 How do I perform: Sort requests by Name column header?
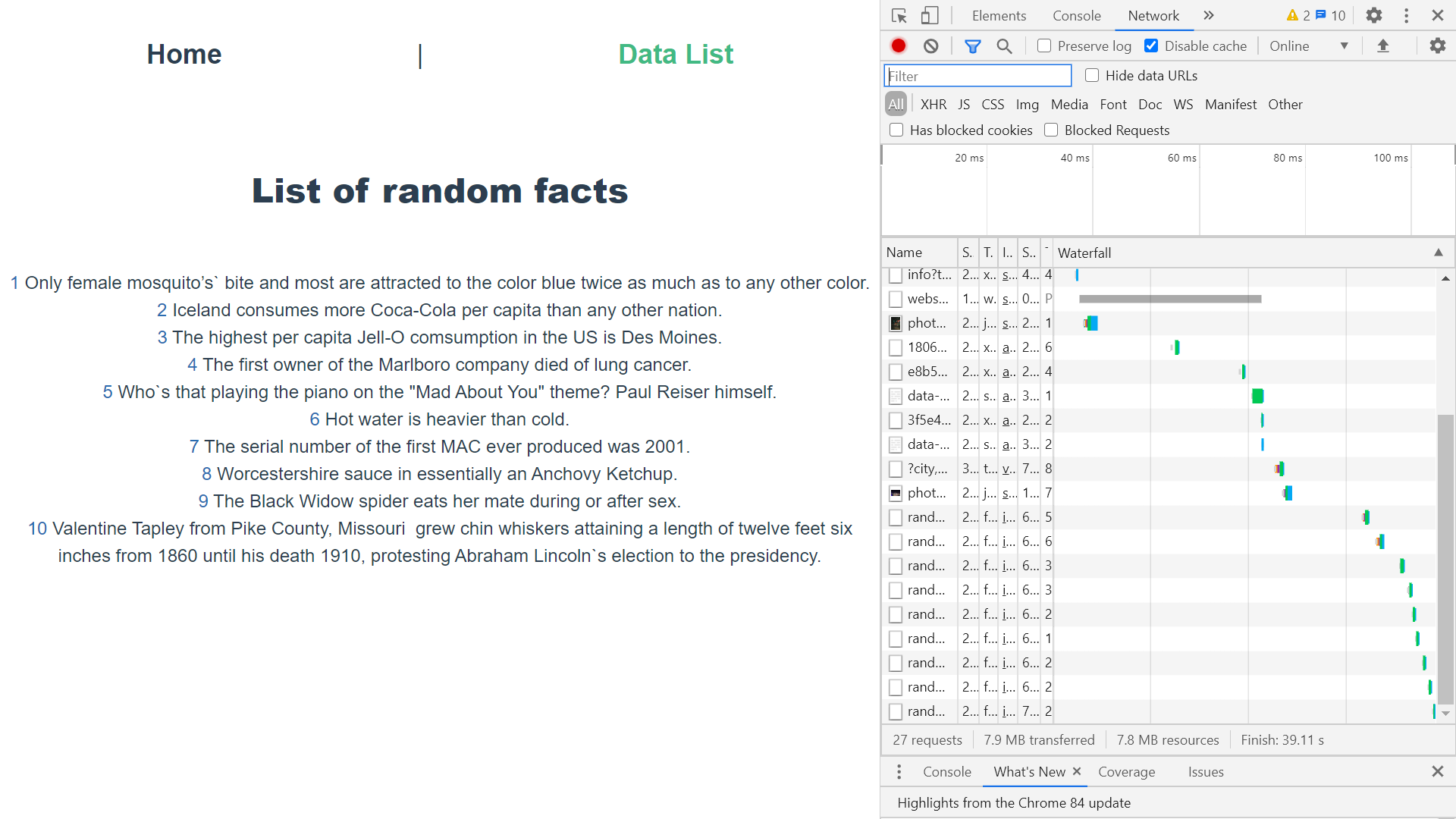pyautogui.click(x=920, y=253)
